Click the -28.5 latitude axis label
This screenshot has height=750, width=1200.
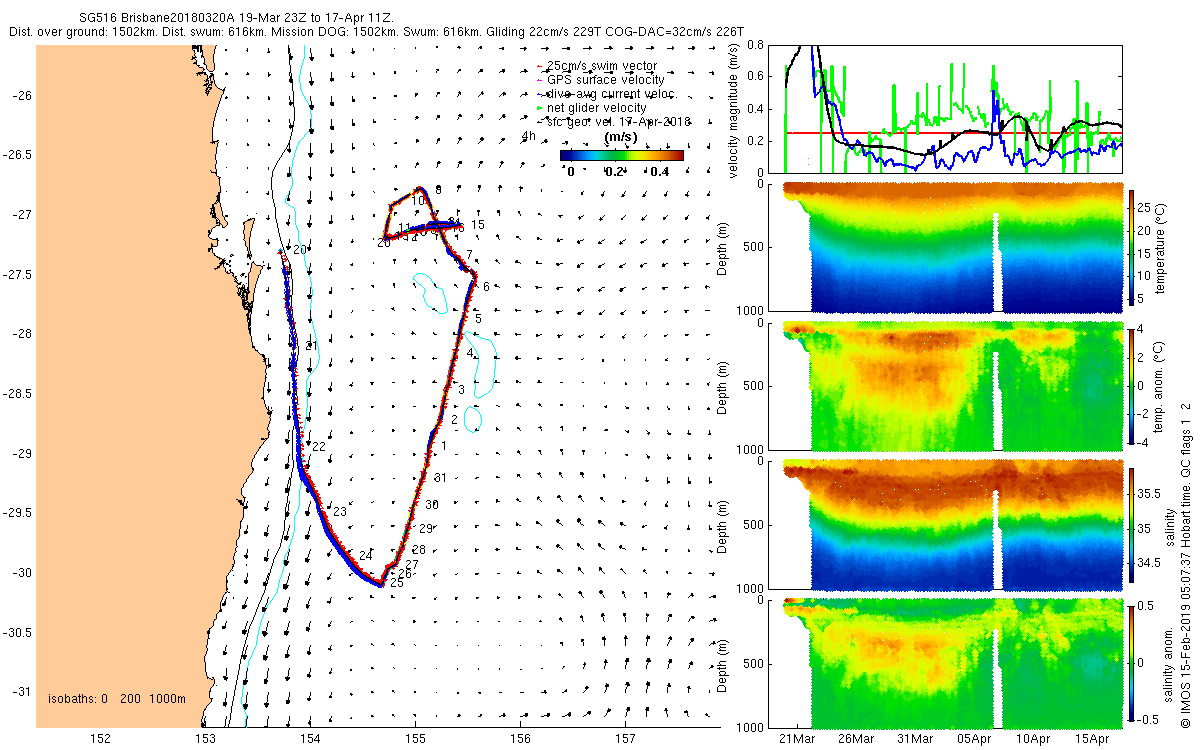(x=16, y=393)
